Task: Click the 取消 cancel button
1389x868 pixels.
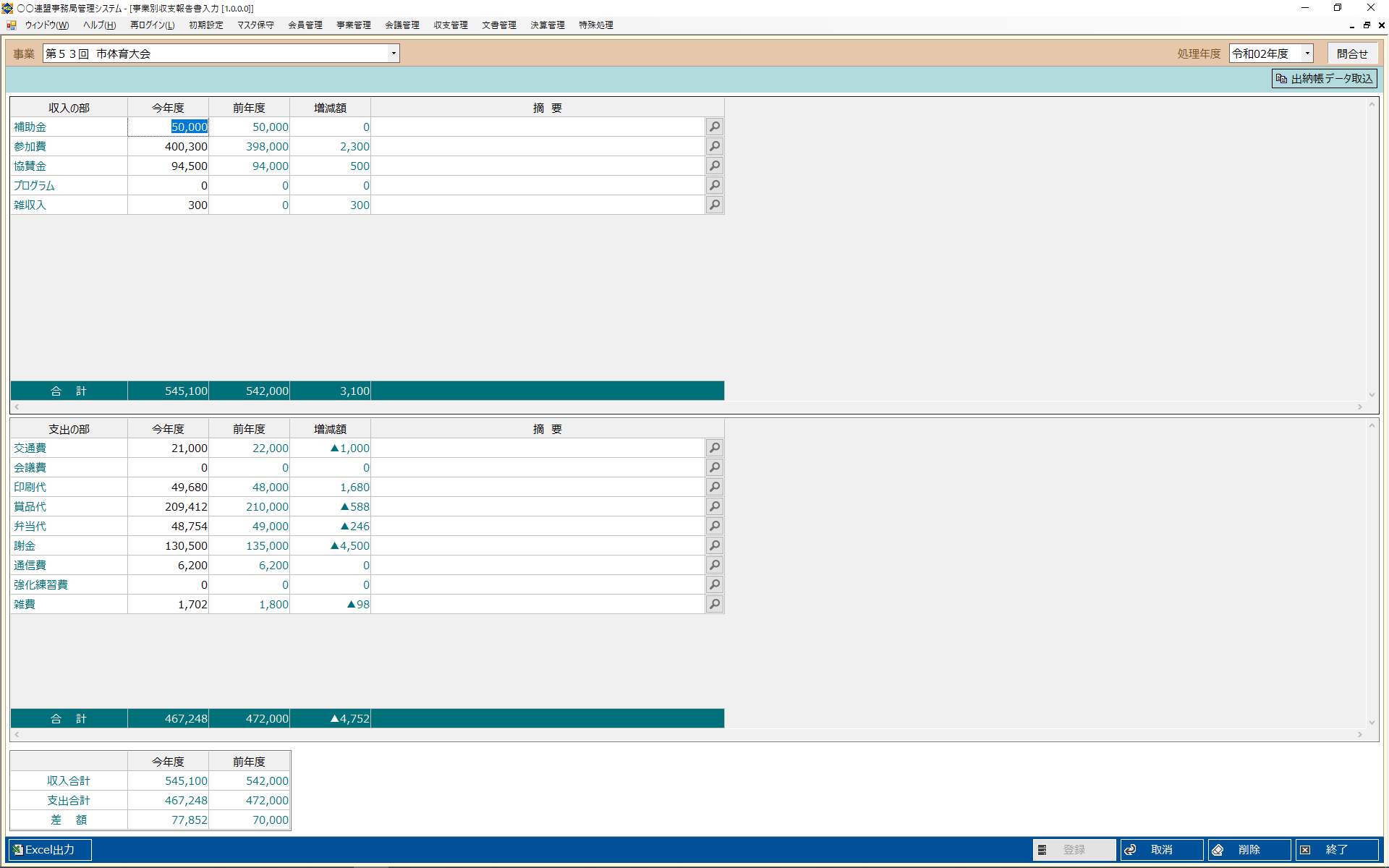Action: point(1161,849)
